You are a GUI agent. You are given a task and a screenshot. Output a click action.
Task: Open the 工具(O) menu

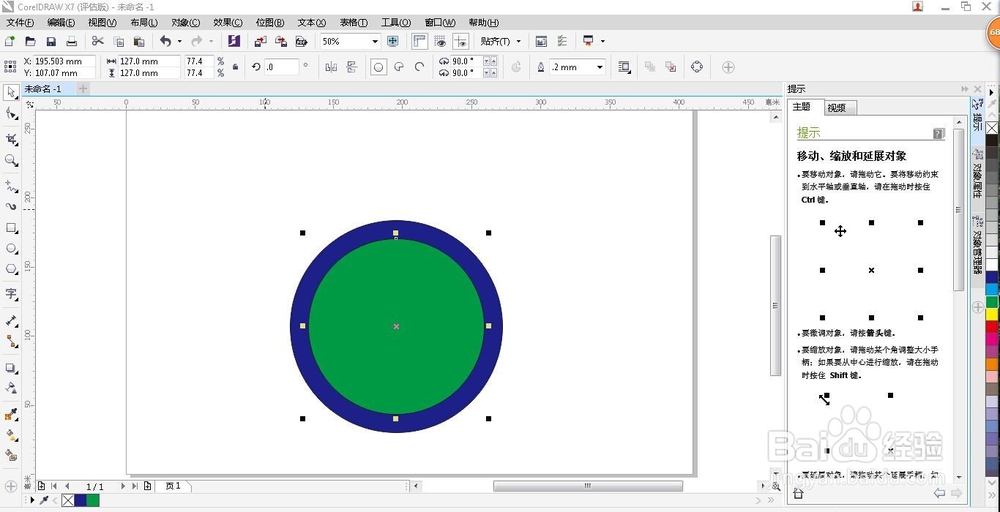click(396, 22)
